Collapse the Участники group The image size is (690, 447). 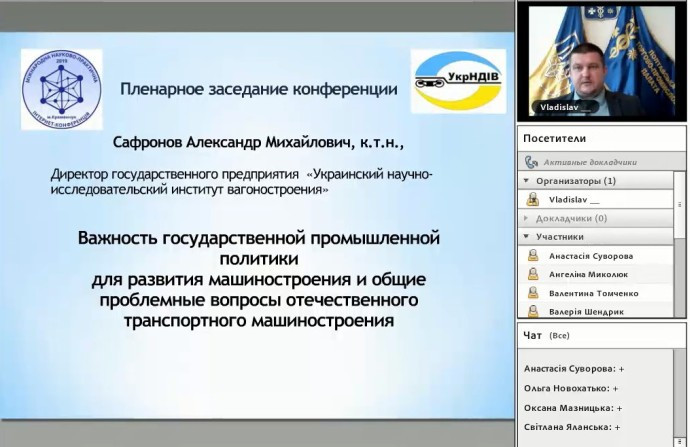[x=527, y=237]
